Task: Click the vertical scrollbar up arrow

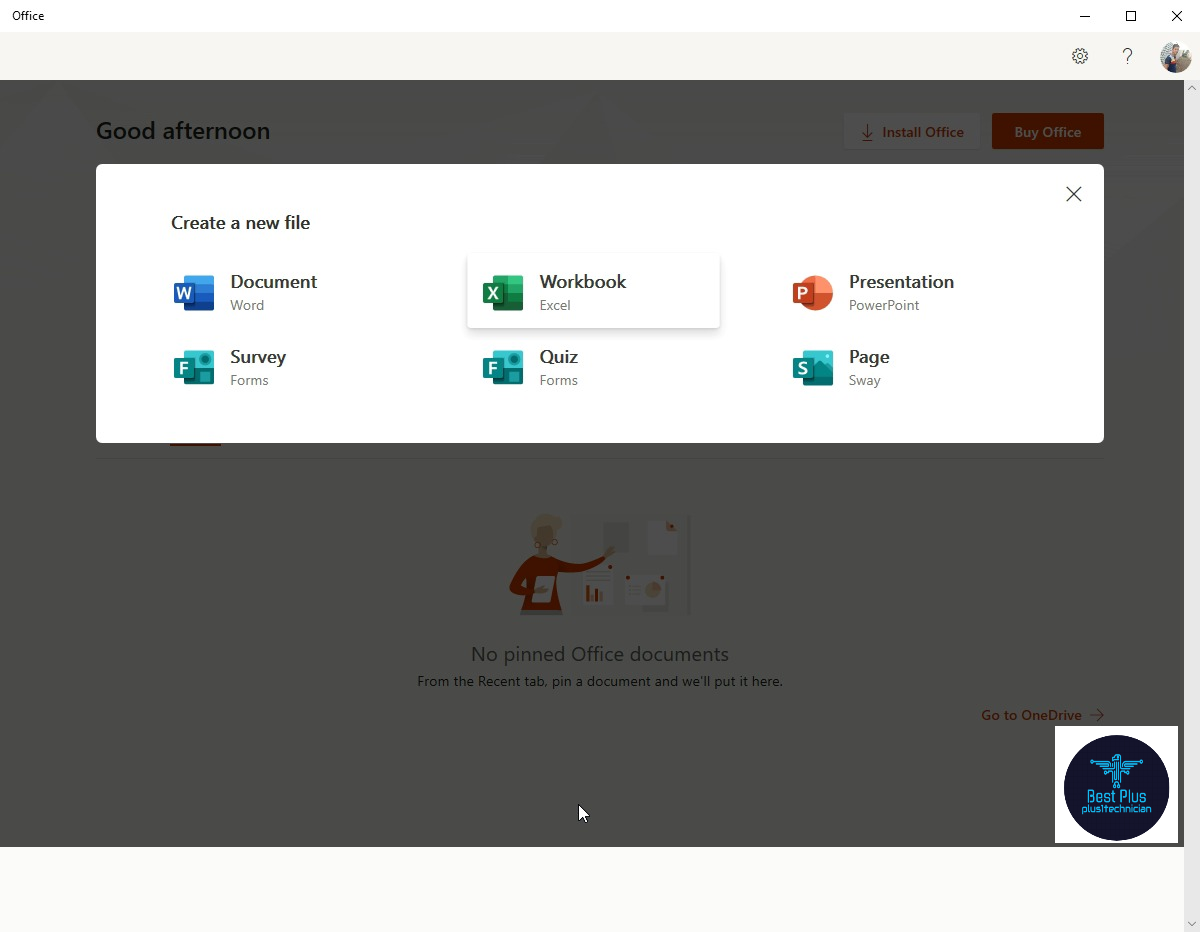Action: coord(1192,88)
